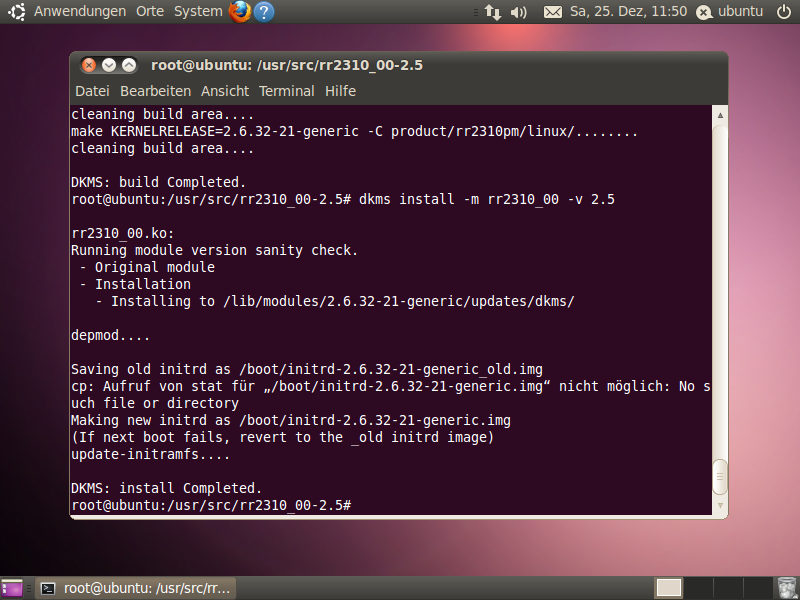Open the Ansicht menu in terminal
The height and width of the screenshot is (600, 800).
tap(225, 91)
